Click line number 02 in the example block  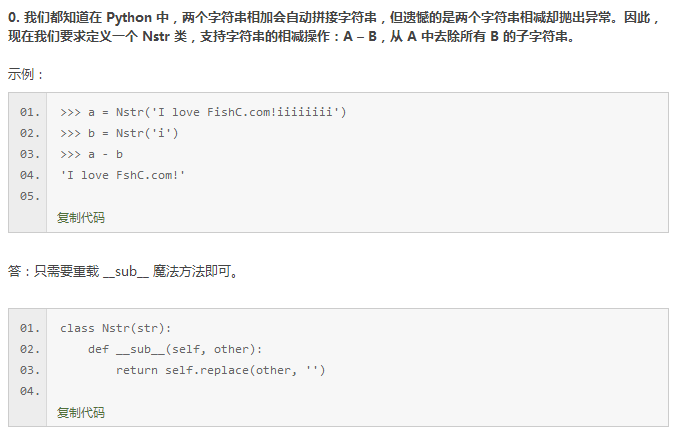pyautogui.click(x=29, y=133)
